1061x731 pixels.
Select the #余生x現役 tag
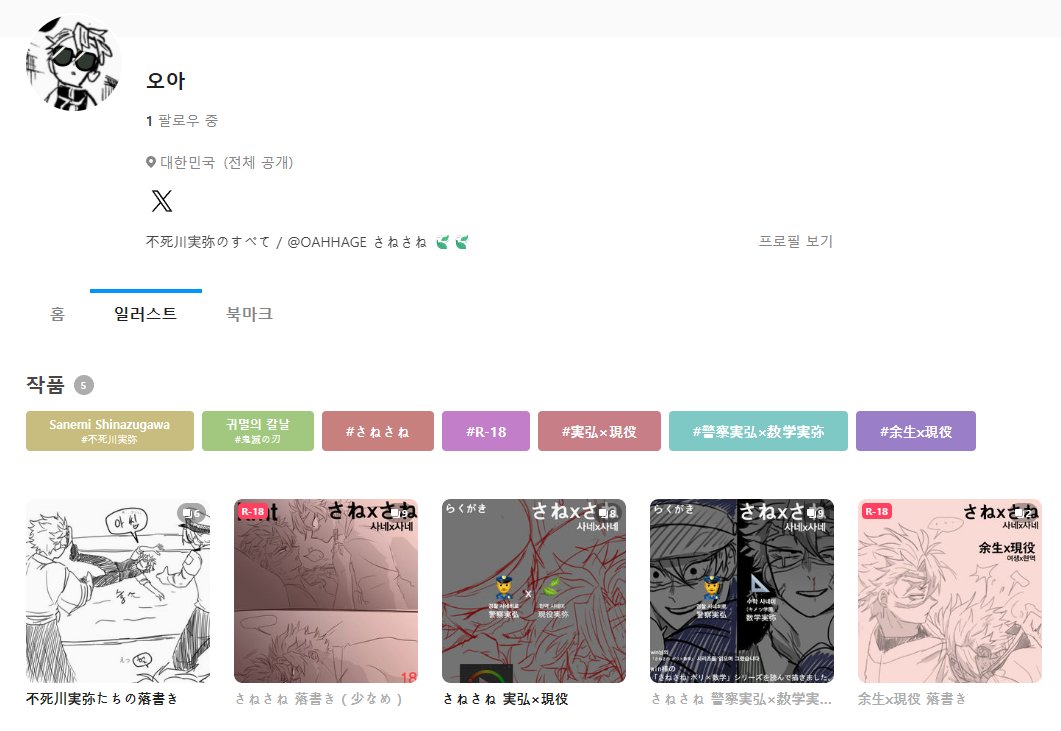point(916,430)
